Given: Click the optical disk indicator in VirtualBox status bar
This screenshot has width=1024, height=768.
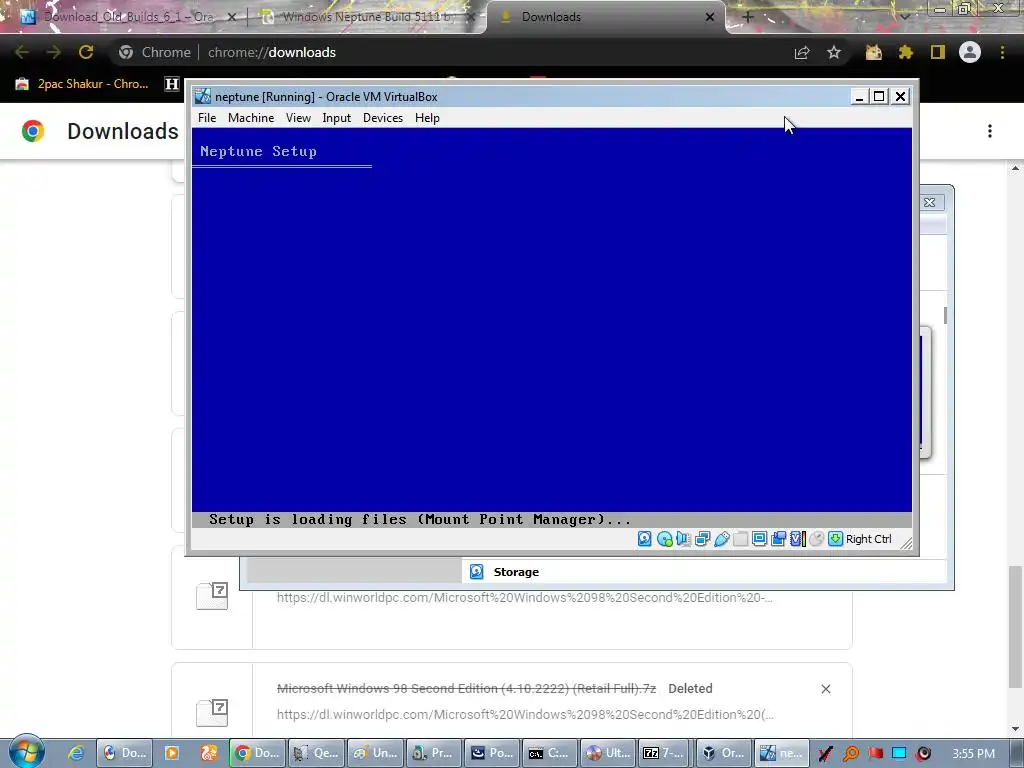Looking at the screenshot, I should point(664,539).
